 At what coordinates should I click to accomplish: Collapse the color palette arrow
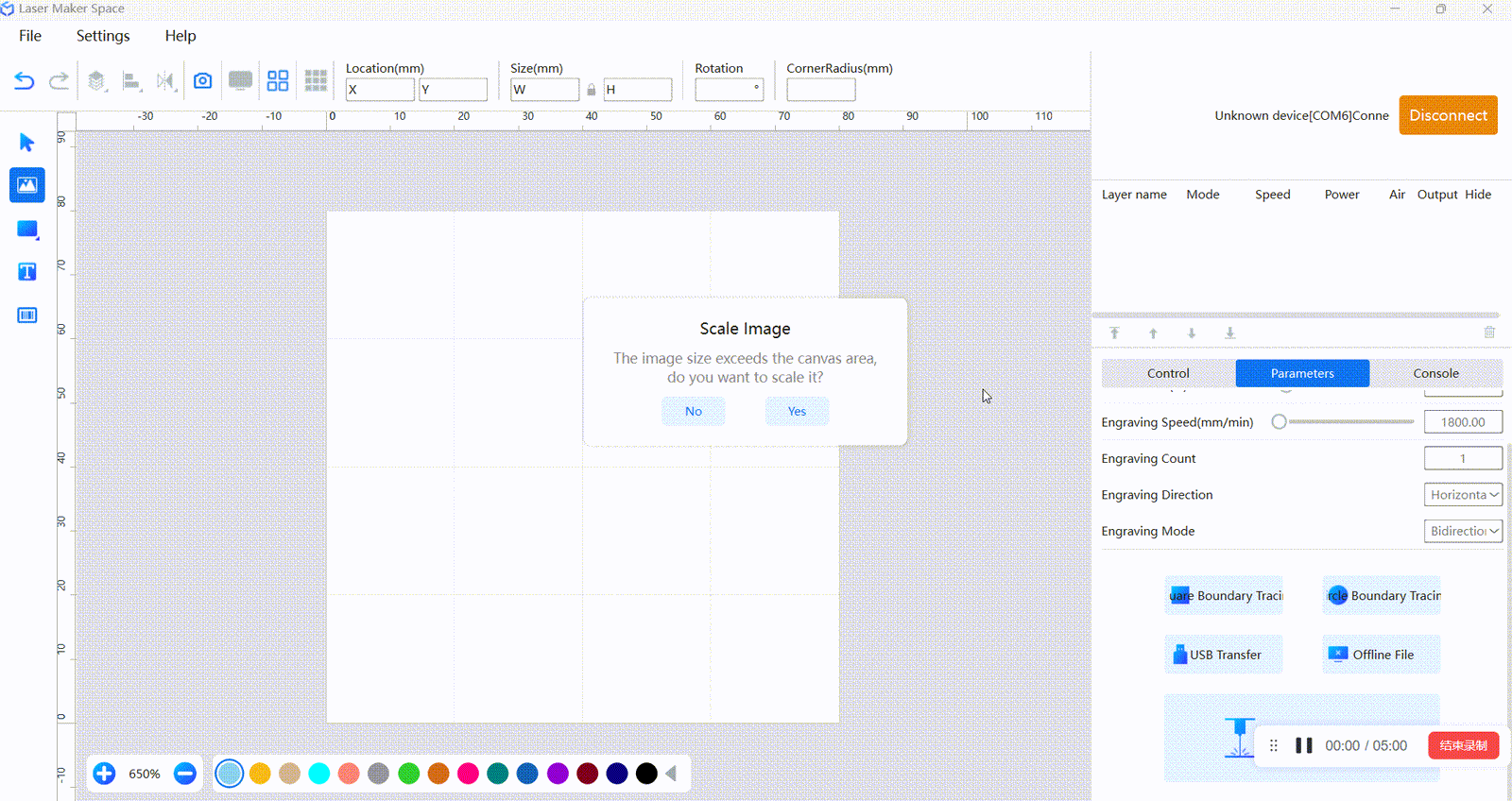point(671,774)
